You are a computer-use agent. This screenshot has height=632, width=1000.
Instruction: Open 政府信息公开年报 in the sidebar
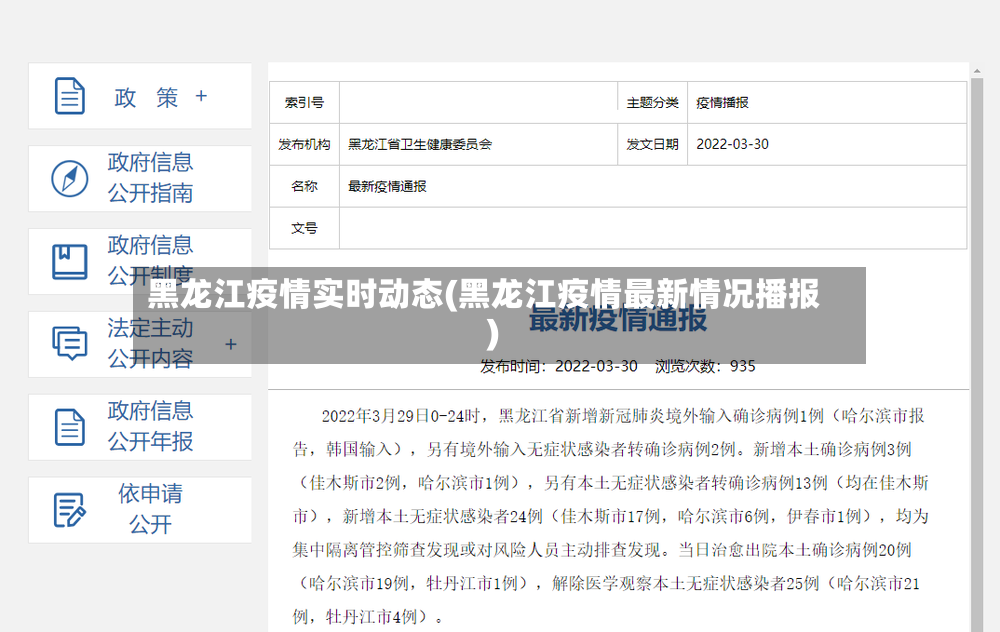140,427
